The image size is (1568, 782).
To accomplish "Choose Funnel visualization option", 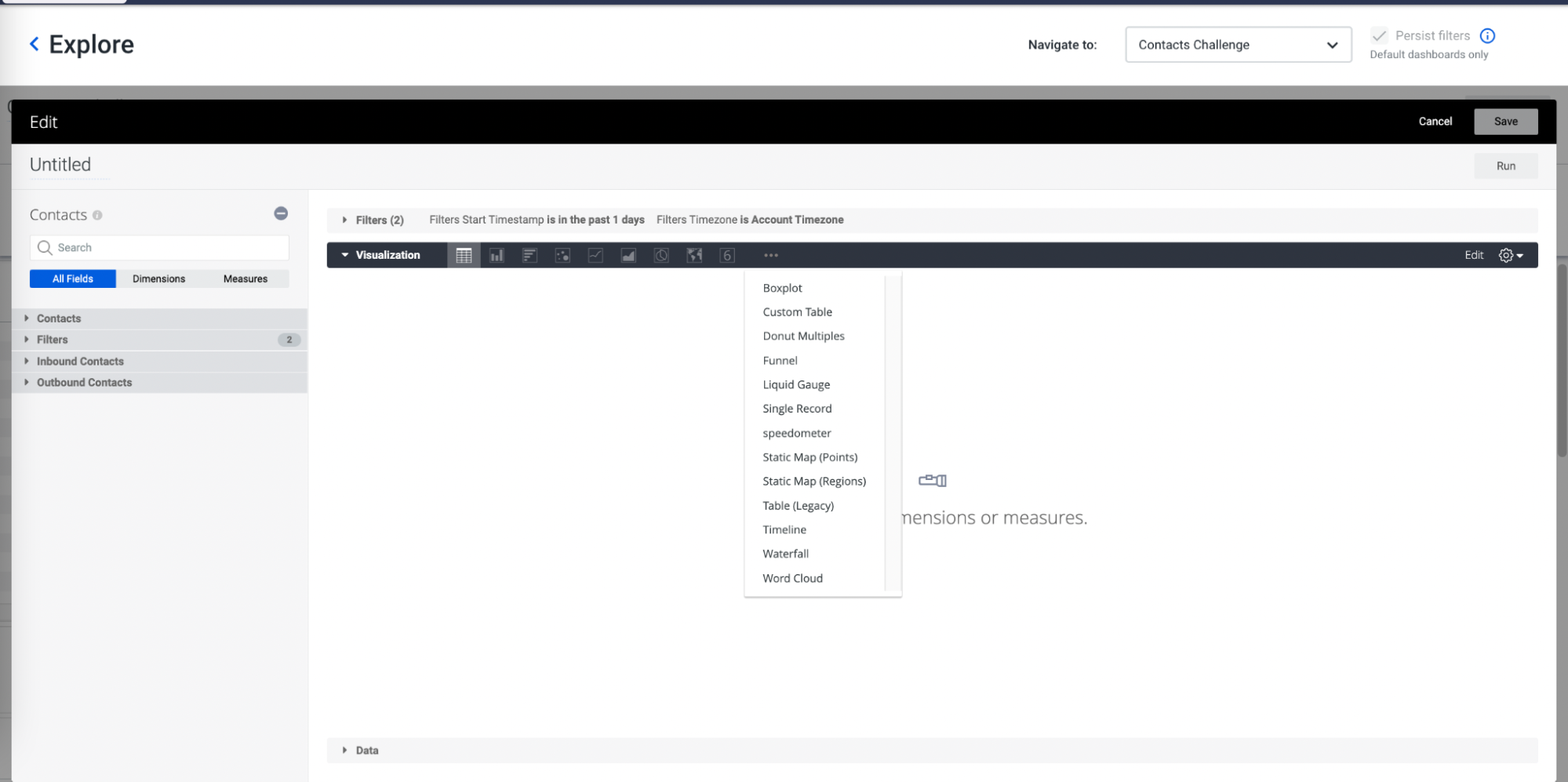I will pos(780,360).
